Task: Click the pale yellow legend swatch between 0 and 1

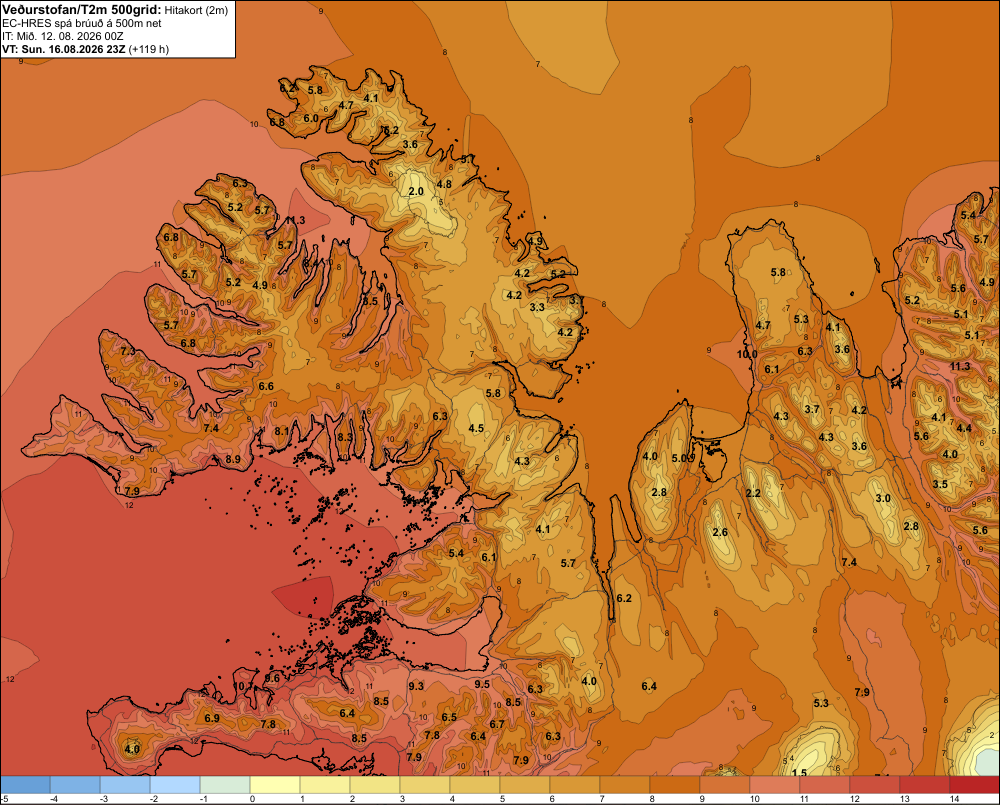Action: pyautogui.click(x=275, y=785)
